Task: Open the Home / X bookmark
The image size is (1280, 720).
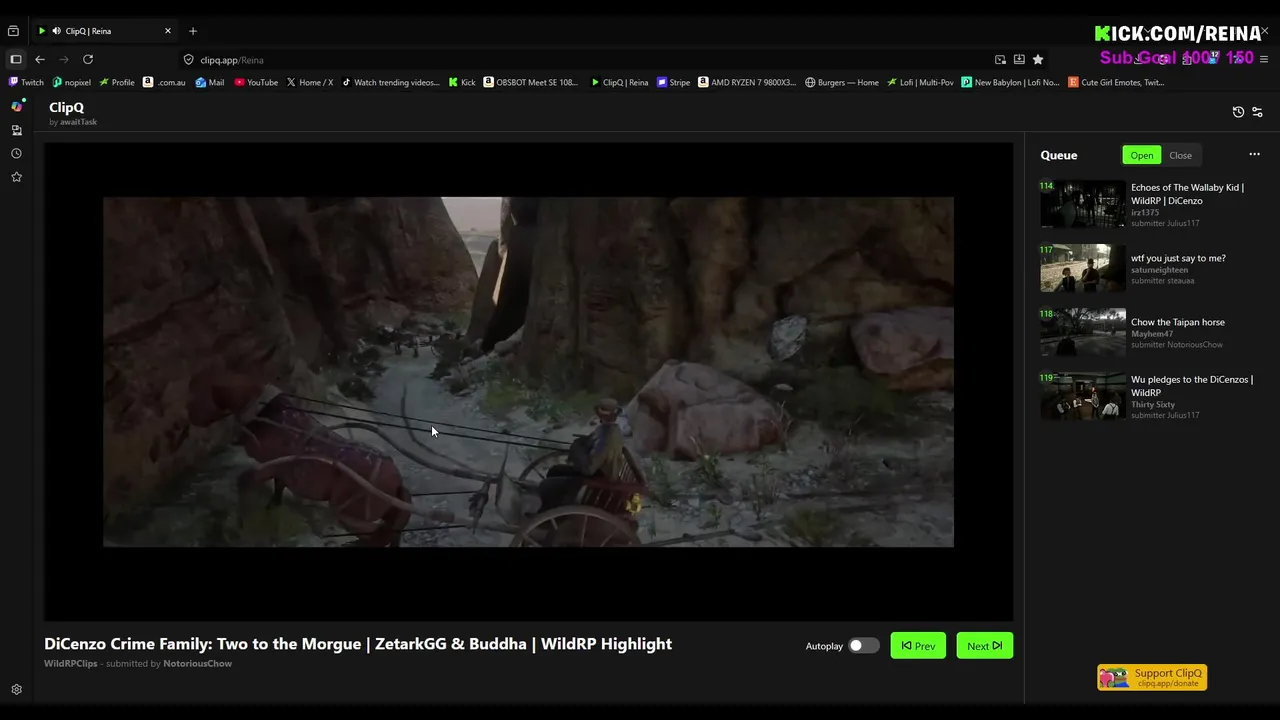Action: click(309, 83)
